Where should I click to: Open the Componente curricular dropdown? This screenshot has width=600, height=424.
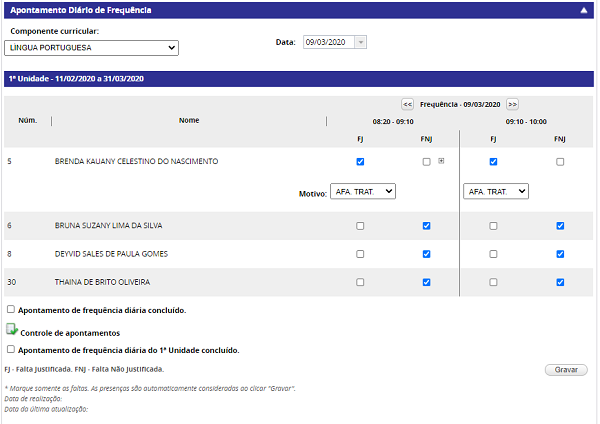click(91, 47)
